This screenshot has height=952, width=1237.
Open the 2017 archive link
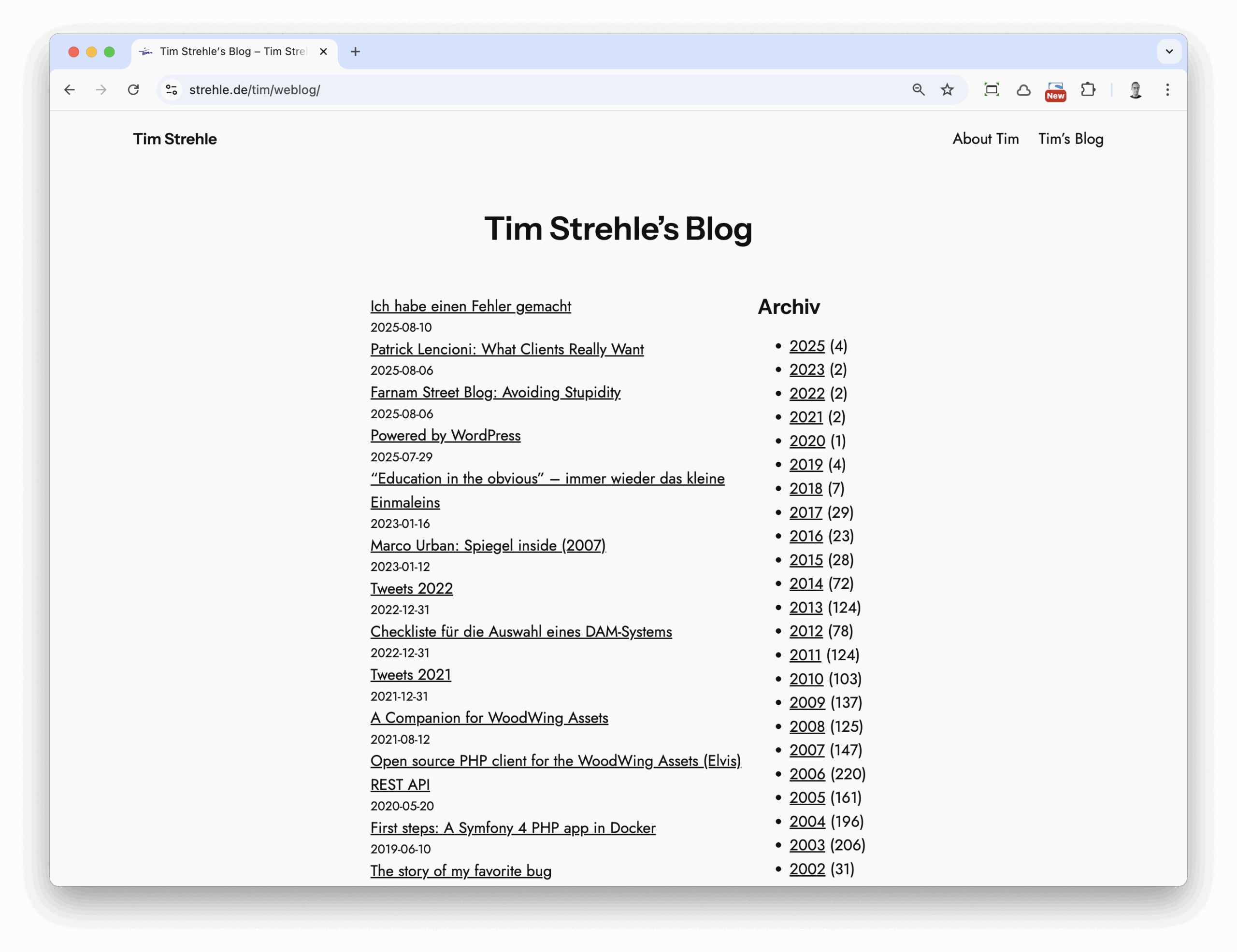coord(805,512)
